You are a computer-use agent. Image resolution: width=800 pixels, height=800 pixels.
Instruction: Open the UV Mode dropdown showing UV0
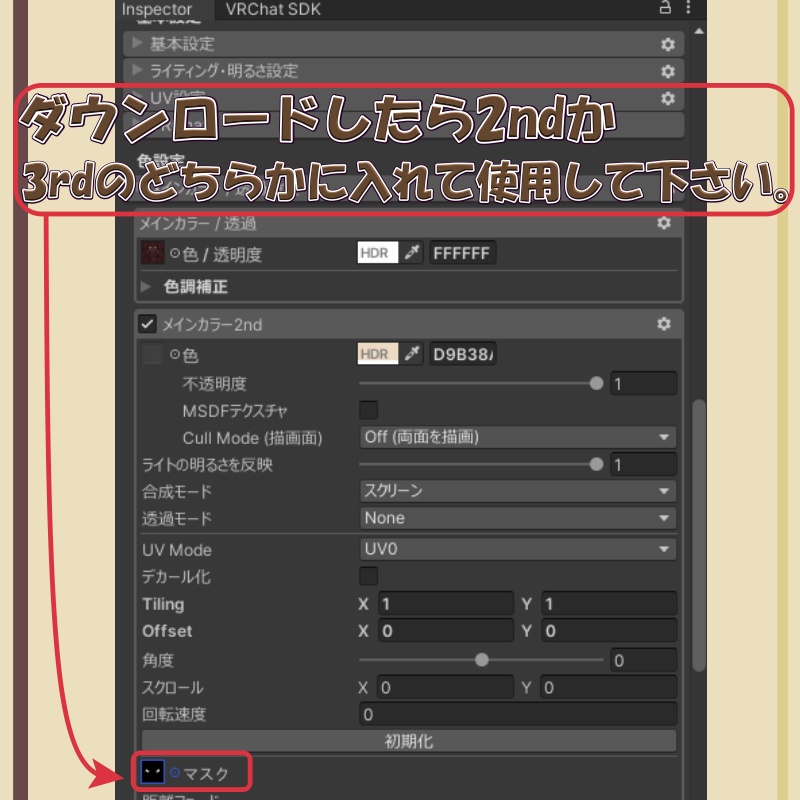515,550
